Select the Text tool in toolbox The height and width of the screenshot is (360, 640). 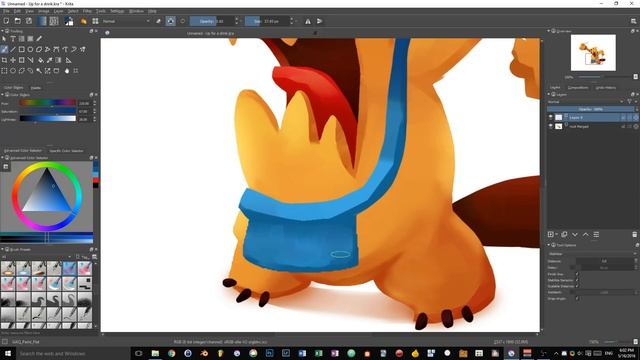tap(13, 39)
